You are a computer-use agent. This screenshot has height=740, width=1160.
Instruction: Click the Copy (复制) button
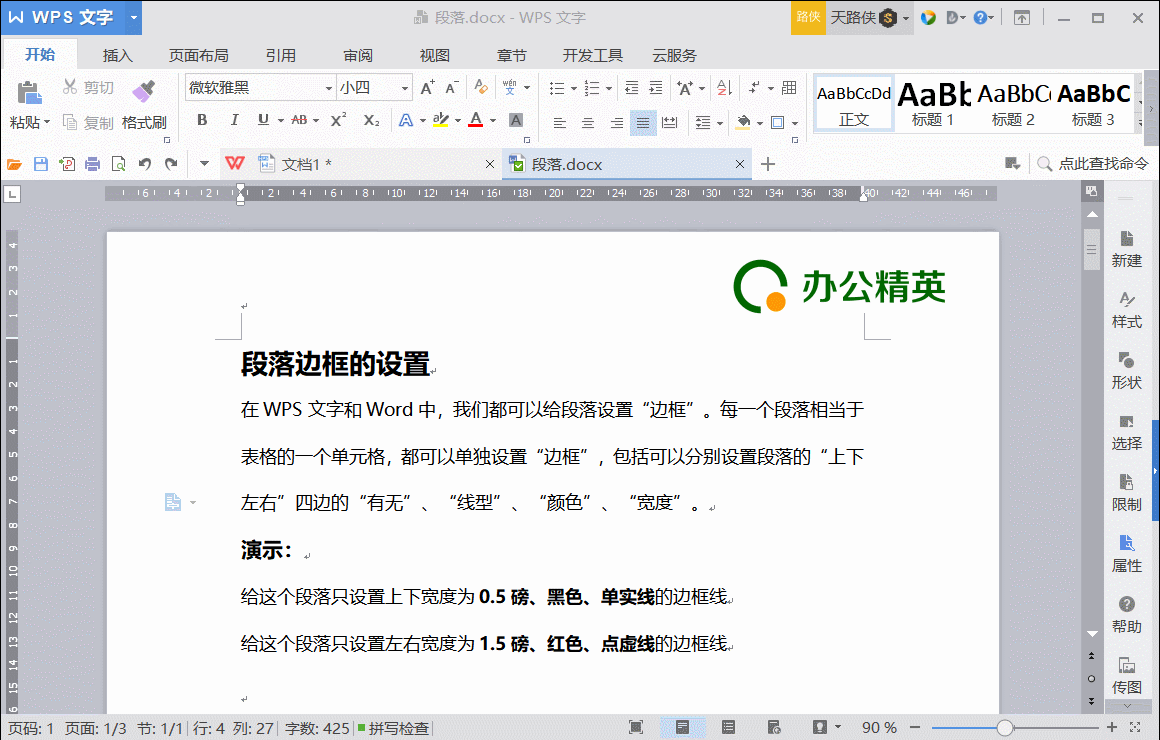point(88,122)
